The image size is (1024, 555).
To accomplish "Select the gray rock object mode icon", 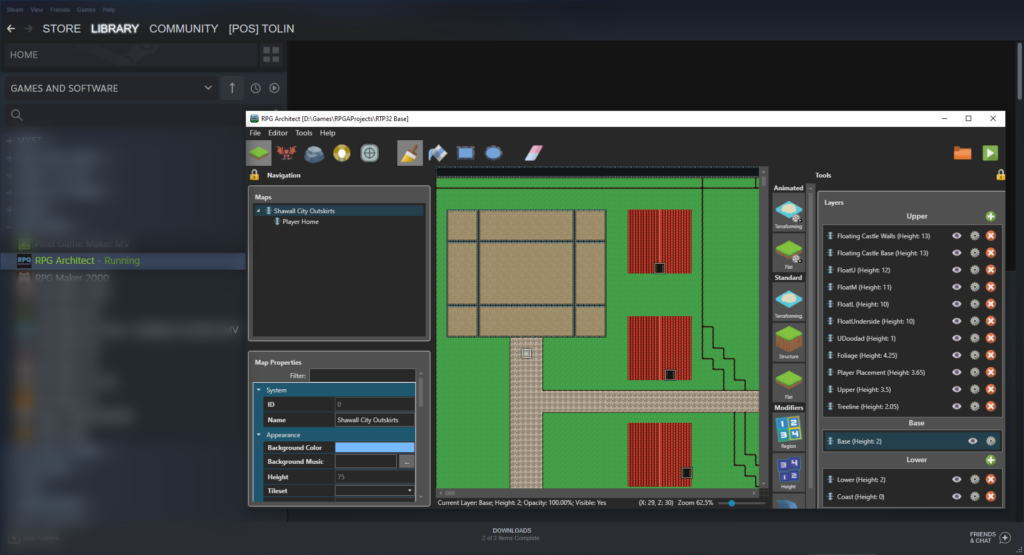I will (314, 153).
